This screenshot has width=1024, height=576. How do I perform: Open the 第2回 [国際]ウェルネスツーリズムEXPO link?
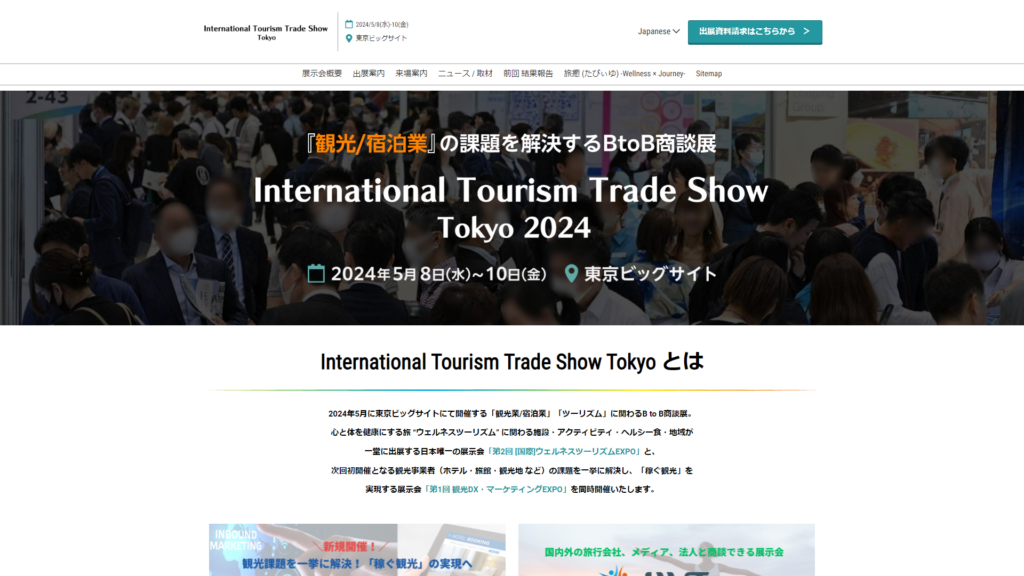564,451
